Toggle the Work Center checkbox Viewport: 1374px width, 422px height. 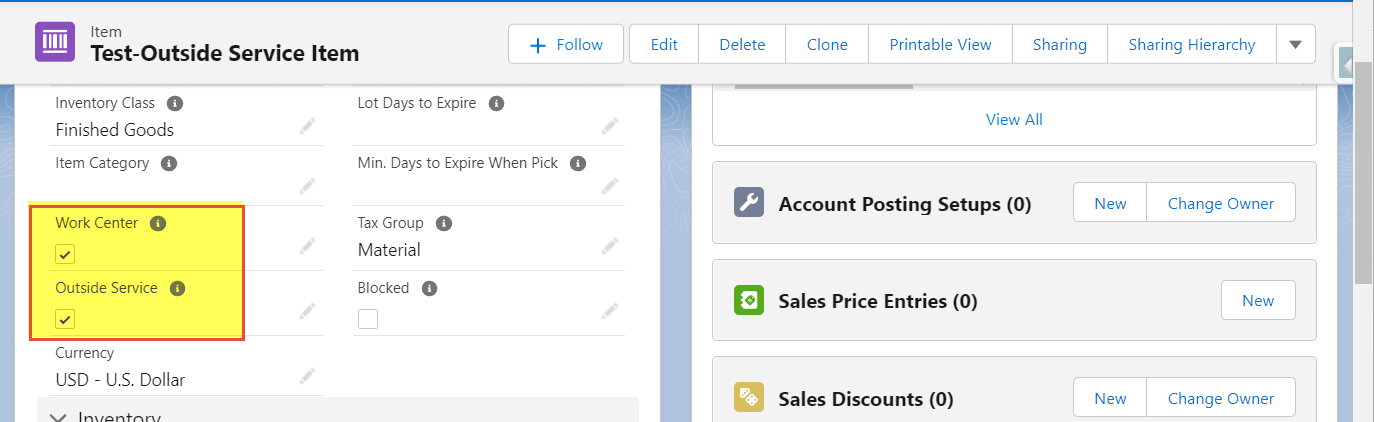(65, 254)
